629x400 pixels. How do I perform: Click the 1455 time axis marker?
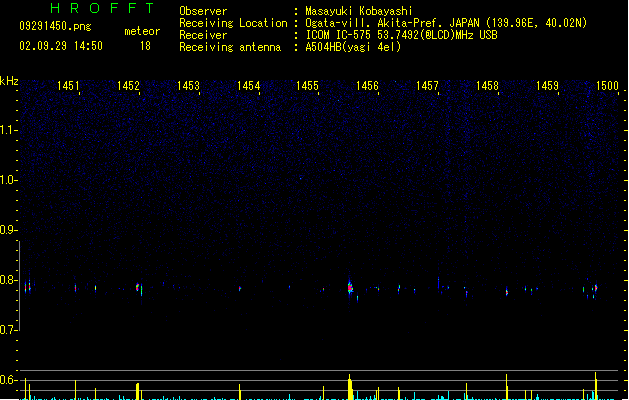307,86
